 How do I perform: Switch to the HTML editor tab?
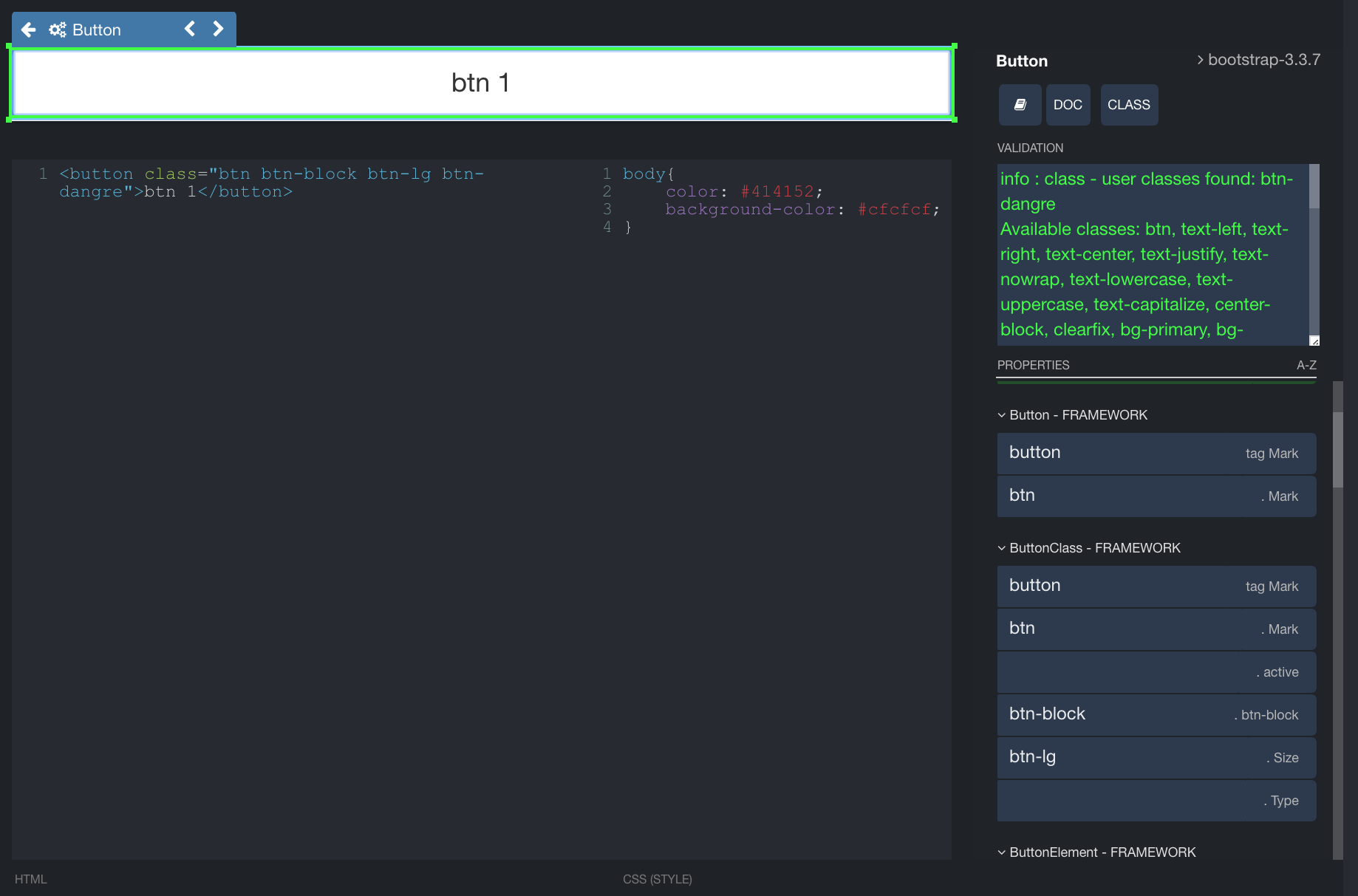31,879
